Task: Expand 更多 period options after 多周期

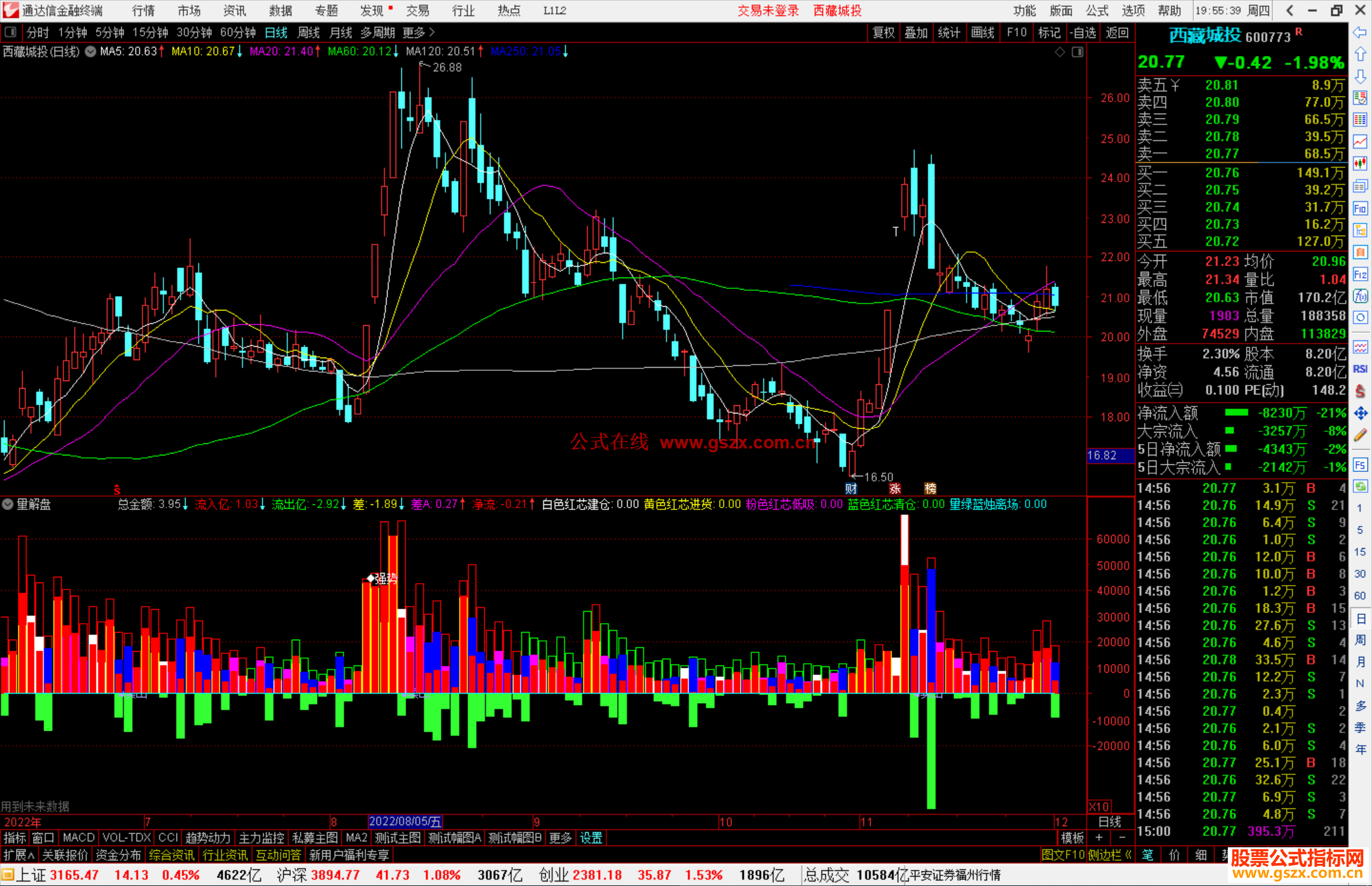Action: [x=418, y=32]
